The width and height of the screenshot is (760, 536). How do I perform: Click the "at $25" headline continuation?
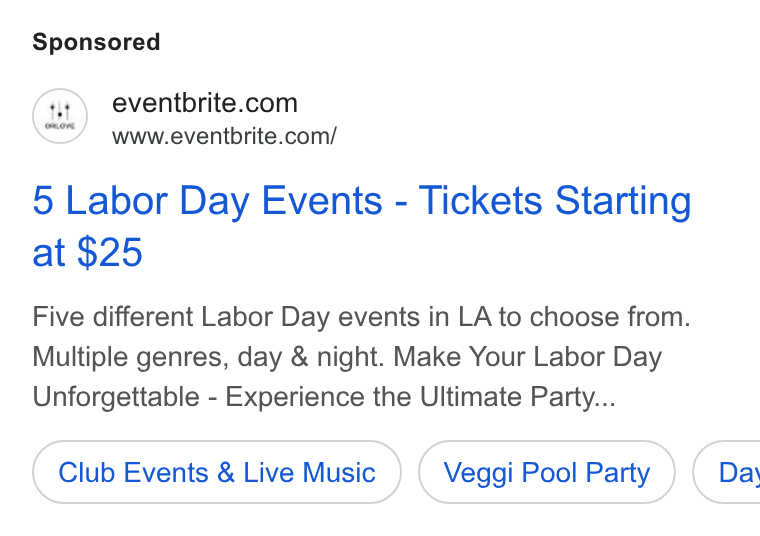click(87, 252)
